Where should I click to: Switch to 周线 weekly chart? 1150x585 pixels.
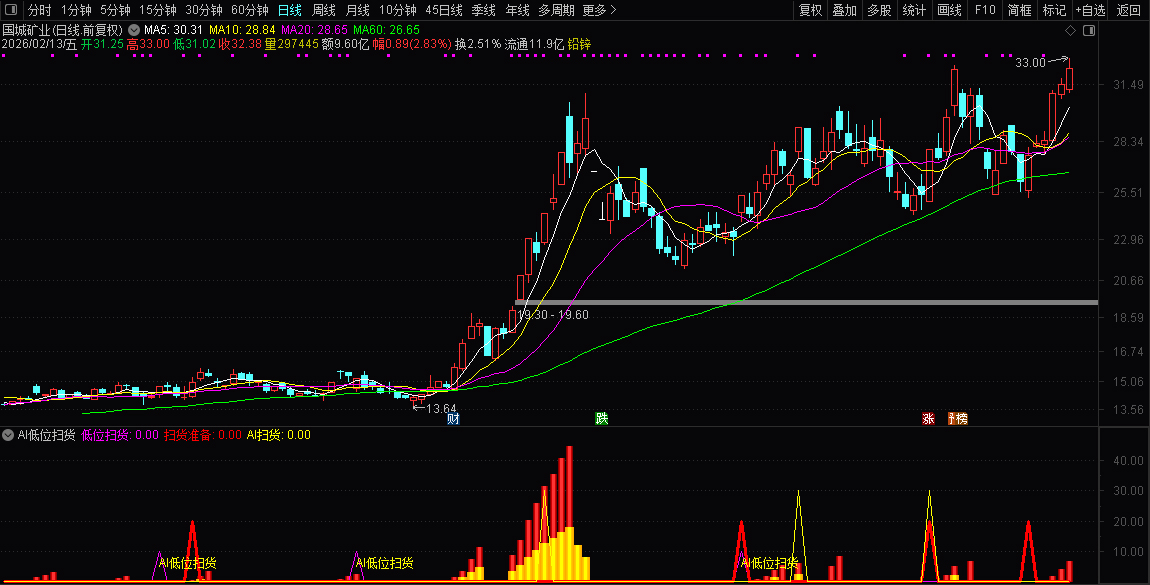[323, 10]
